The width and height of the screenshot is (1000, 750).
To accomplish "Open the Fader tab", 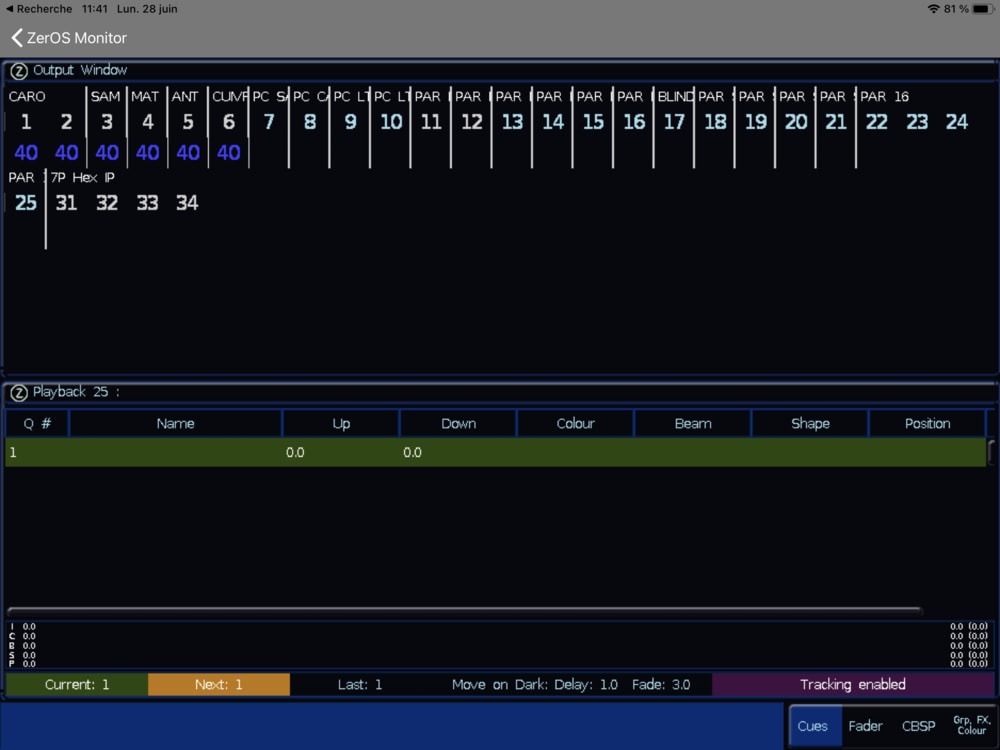I will tap(865, 726).
